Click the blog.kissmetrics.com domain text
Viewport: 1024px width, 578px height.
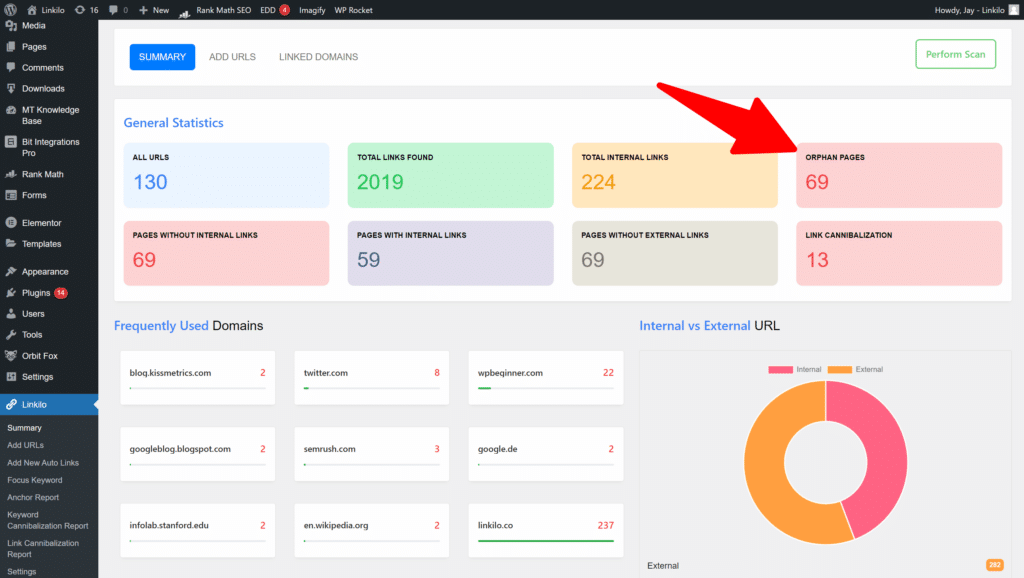(170, 373)
